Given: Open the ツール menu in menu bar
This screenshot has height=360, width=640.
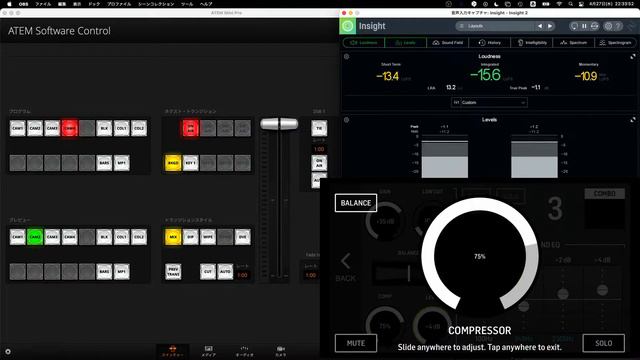Looking at the screenshot, I should pyautogui.click(x=187, y=4).
